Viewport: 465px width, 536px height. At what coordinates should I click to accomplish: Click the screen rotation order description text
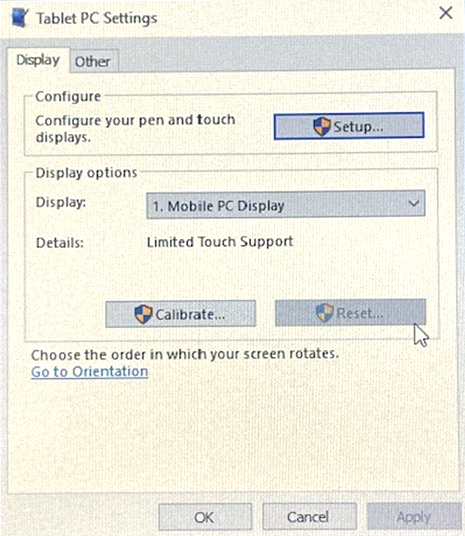click(185, 354)
